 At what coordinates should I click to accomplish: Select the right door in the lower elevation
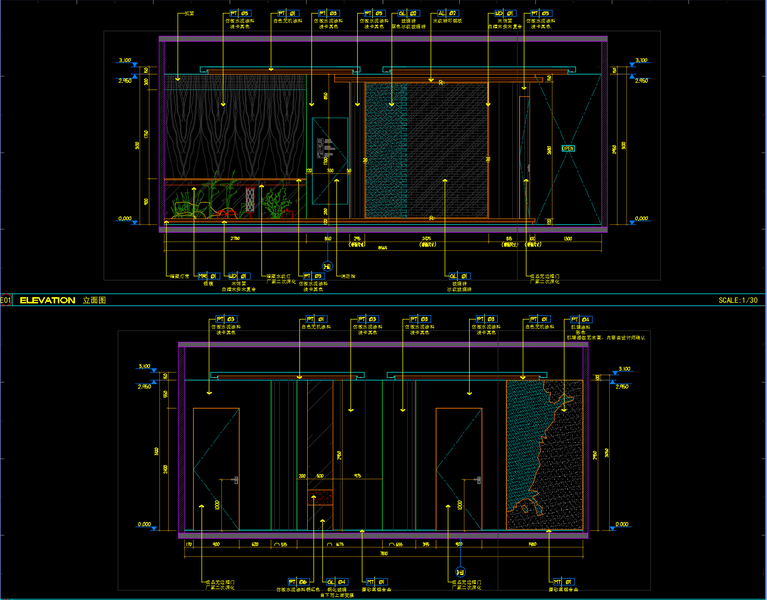(x=459, y=469)
